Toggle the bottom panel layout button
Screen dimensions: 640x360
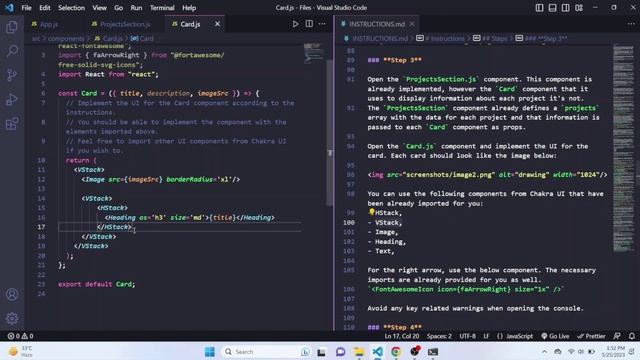[x=552, y=8]
